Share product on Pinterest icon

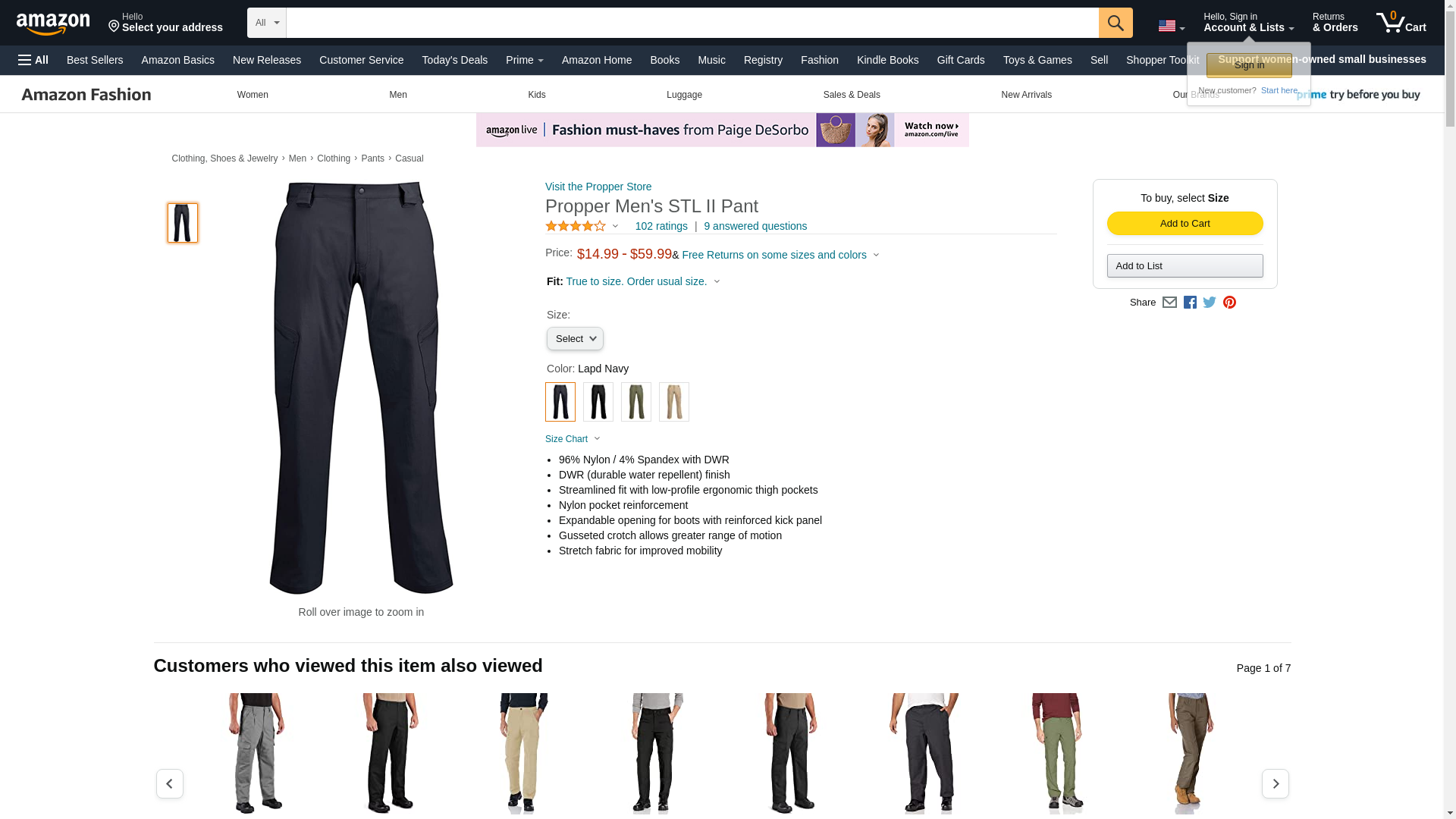coord(1229,303)
